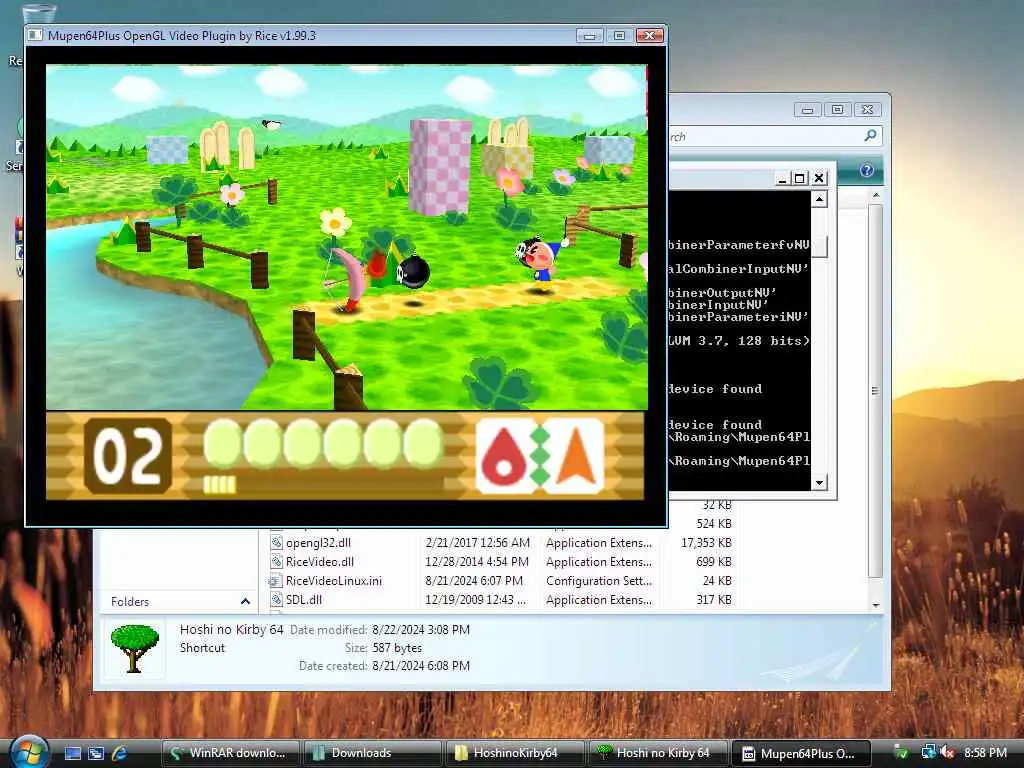Click the 17,353 KB size cell
Screen dimensions: 1024x768
(706, 543)
